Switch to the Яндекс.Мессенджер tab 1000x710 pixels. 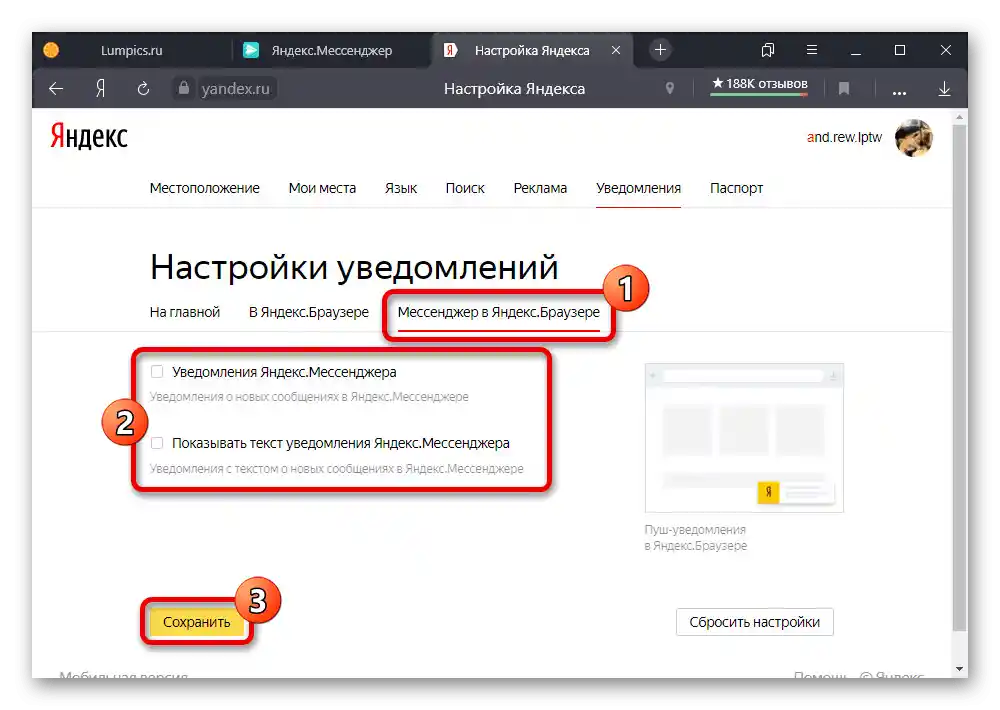point(332,50)
